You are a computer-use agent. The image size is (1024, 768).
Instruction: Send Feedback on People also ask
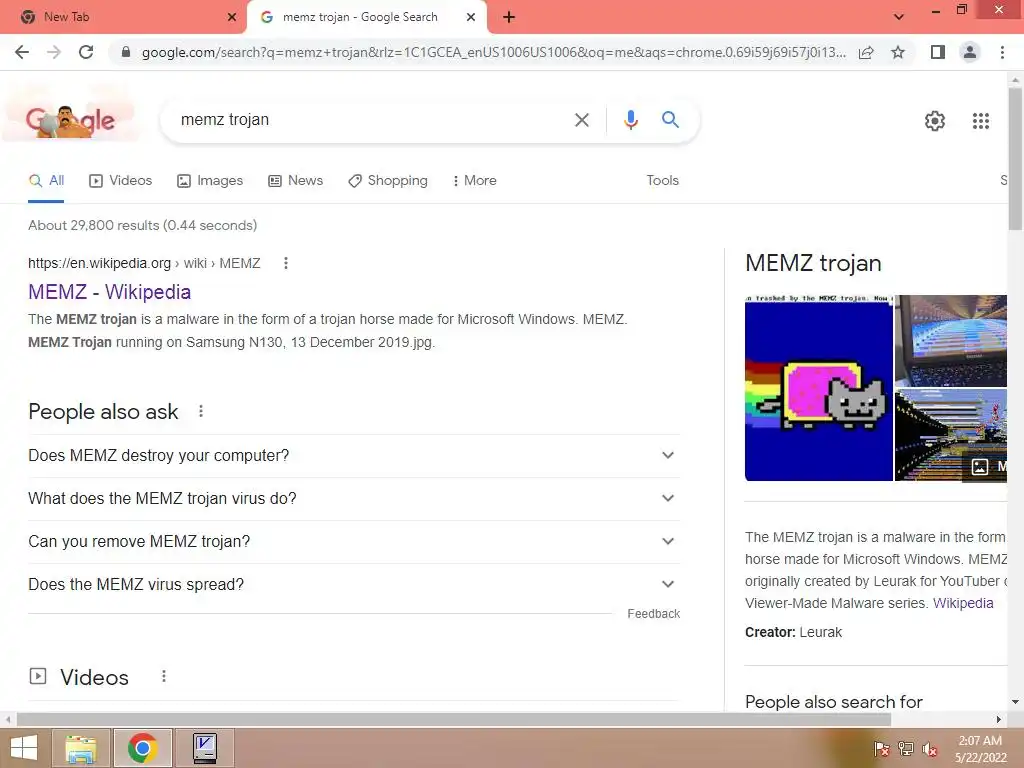coord(654,613)
